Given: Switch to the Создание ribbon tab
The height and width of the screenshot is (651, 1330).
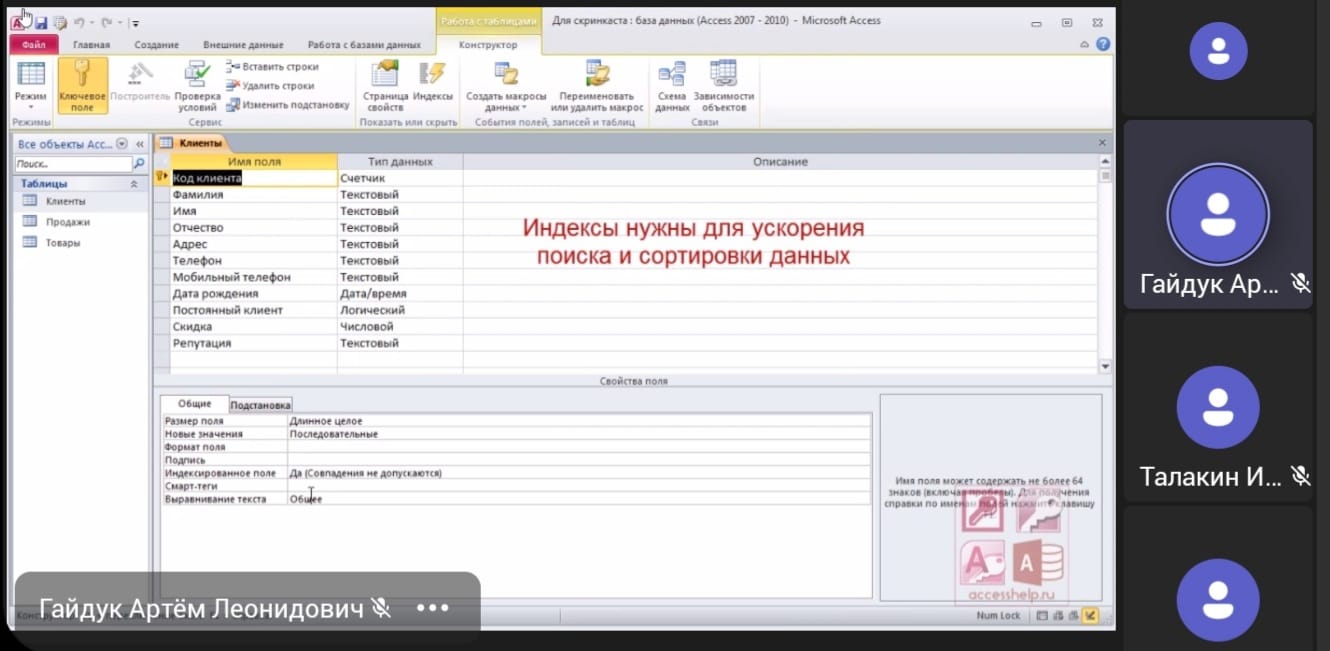Looking at the screenshot, I should tap(157, 45).
